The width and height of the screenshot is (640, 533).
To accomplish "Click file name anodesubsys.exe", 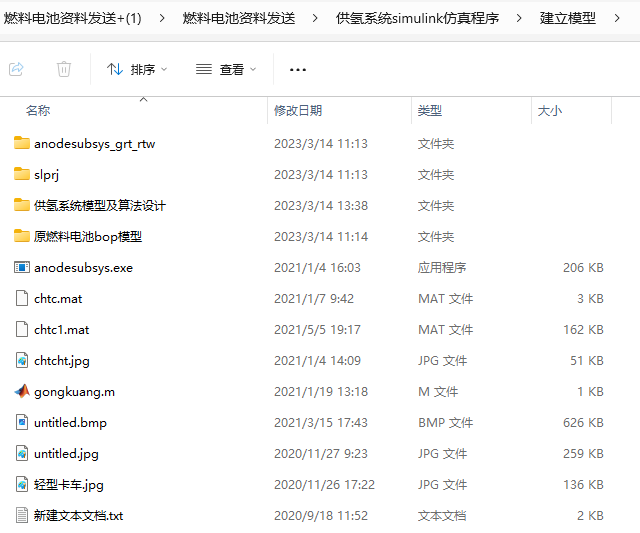I will 84,268.
